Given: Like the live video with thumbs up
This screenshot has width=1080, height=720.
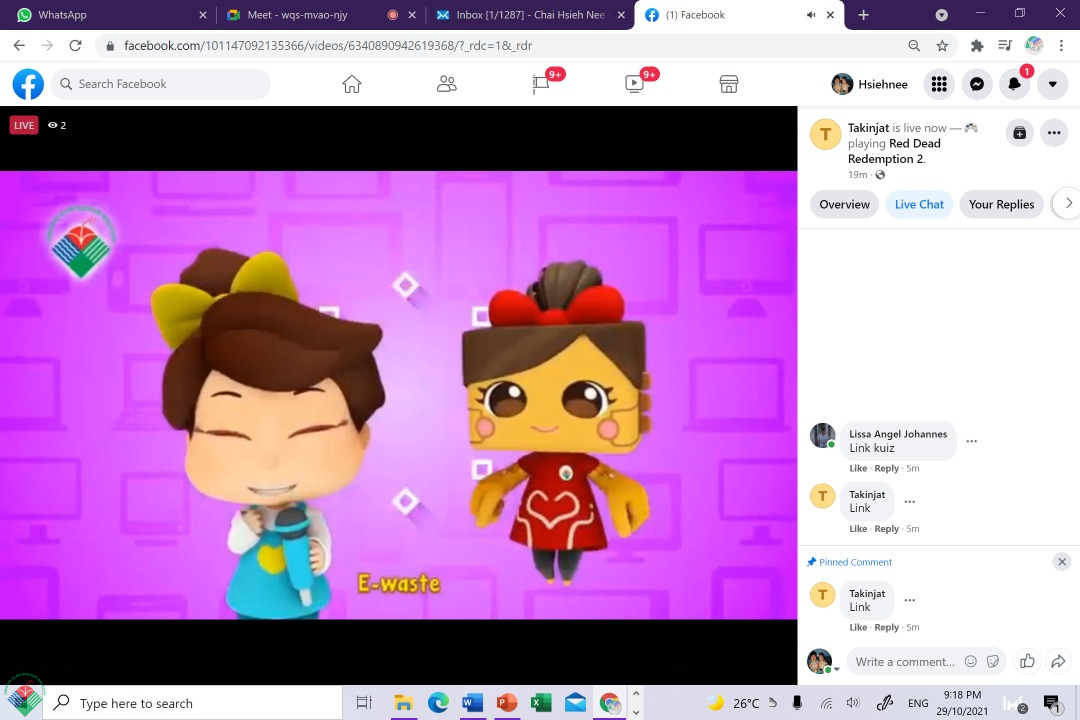Looking at the screenshot, I should click(x=1027, y=661).
